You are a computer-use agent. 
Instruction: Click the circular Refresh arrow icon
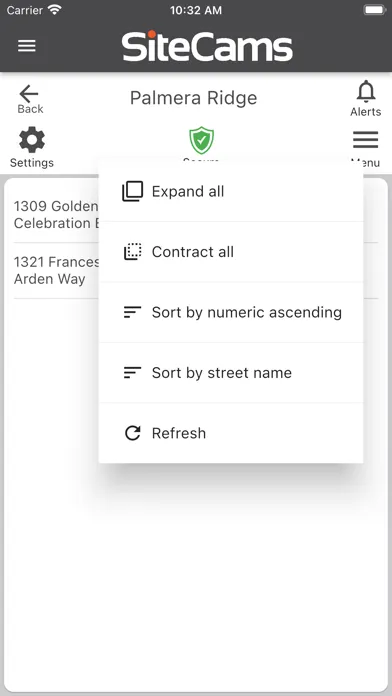(x=132, y=433)
